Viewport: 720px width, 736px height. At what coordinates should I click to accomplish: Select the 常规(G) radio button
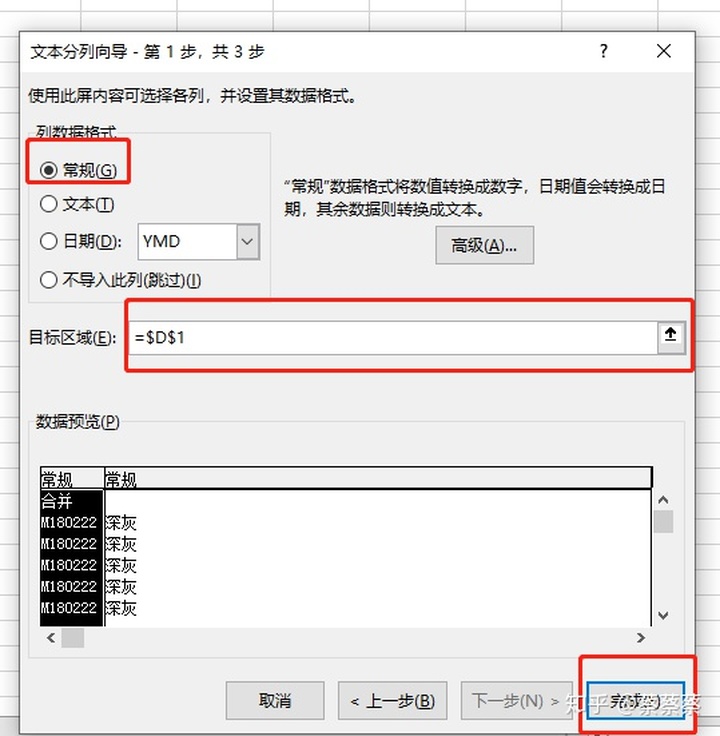point(49,170)
